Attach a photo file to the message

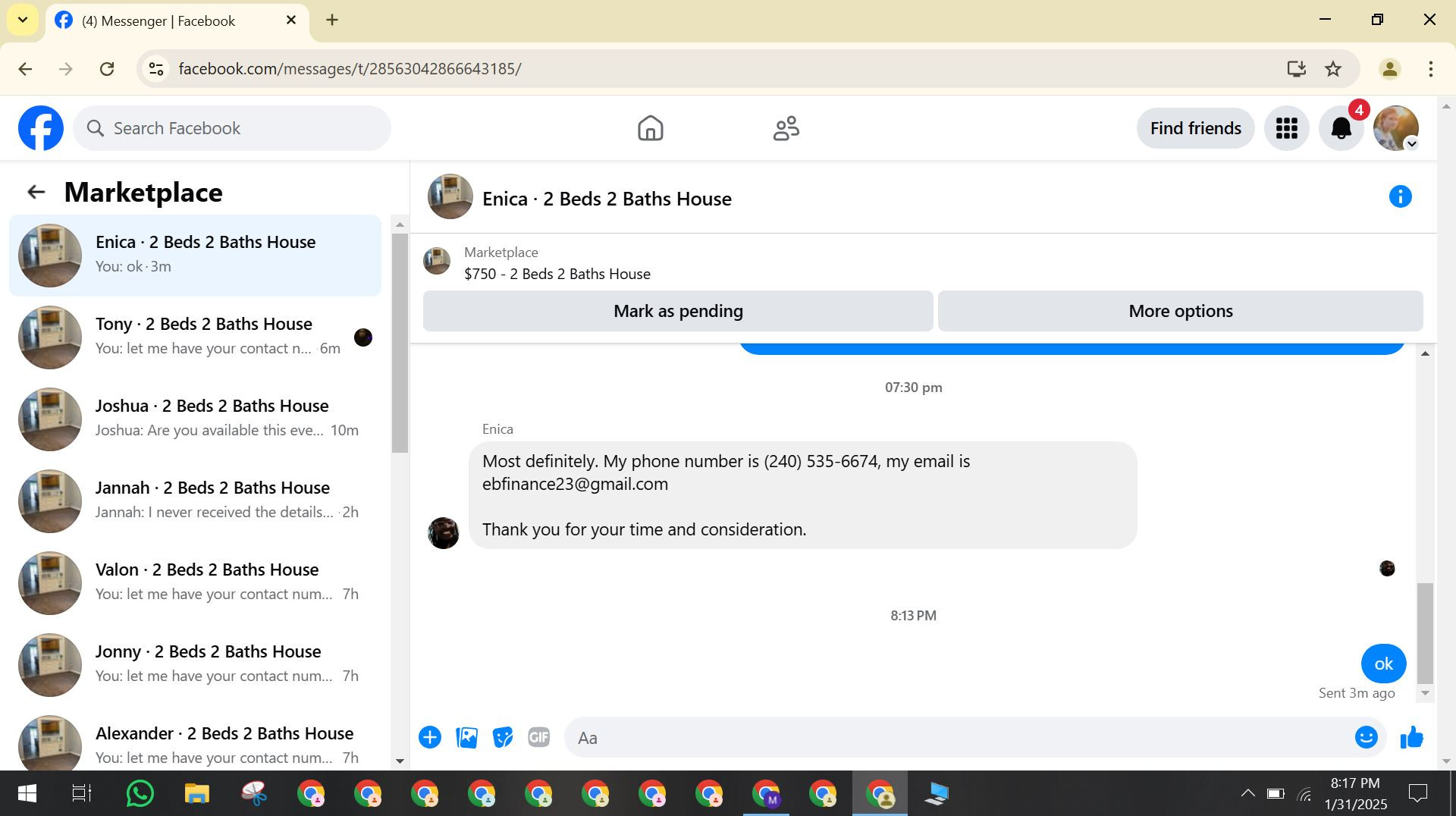click(x=466, y=737)
